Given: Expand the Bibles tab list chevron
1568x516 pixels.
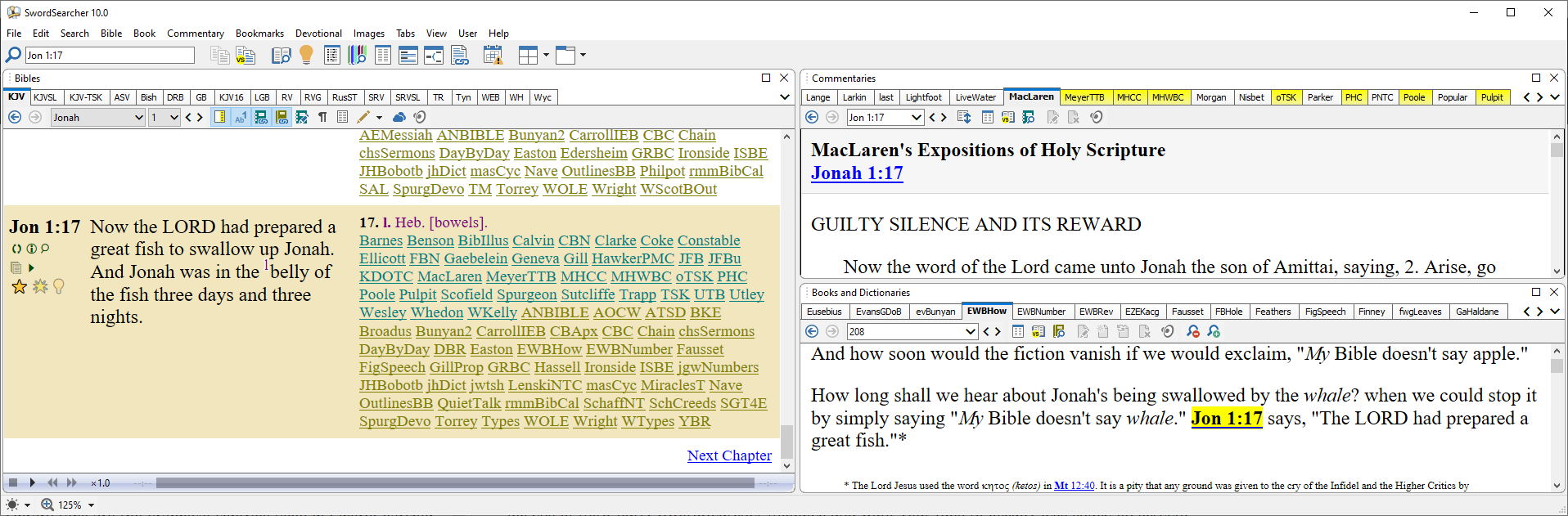Looking at the screenshot, I should point(785,97).
